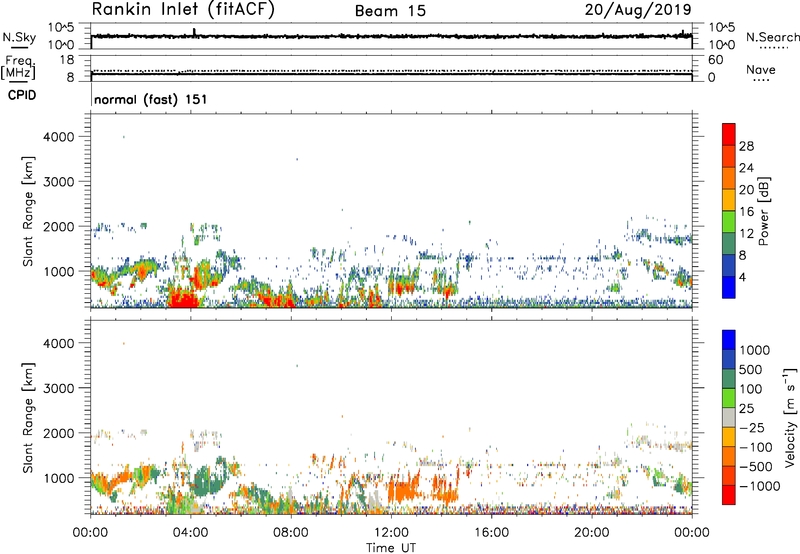This screenshot has width=800, height=554.
Task: Click the '-25' velocity colorbar value
Action: pos(752,427)
